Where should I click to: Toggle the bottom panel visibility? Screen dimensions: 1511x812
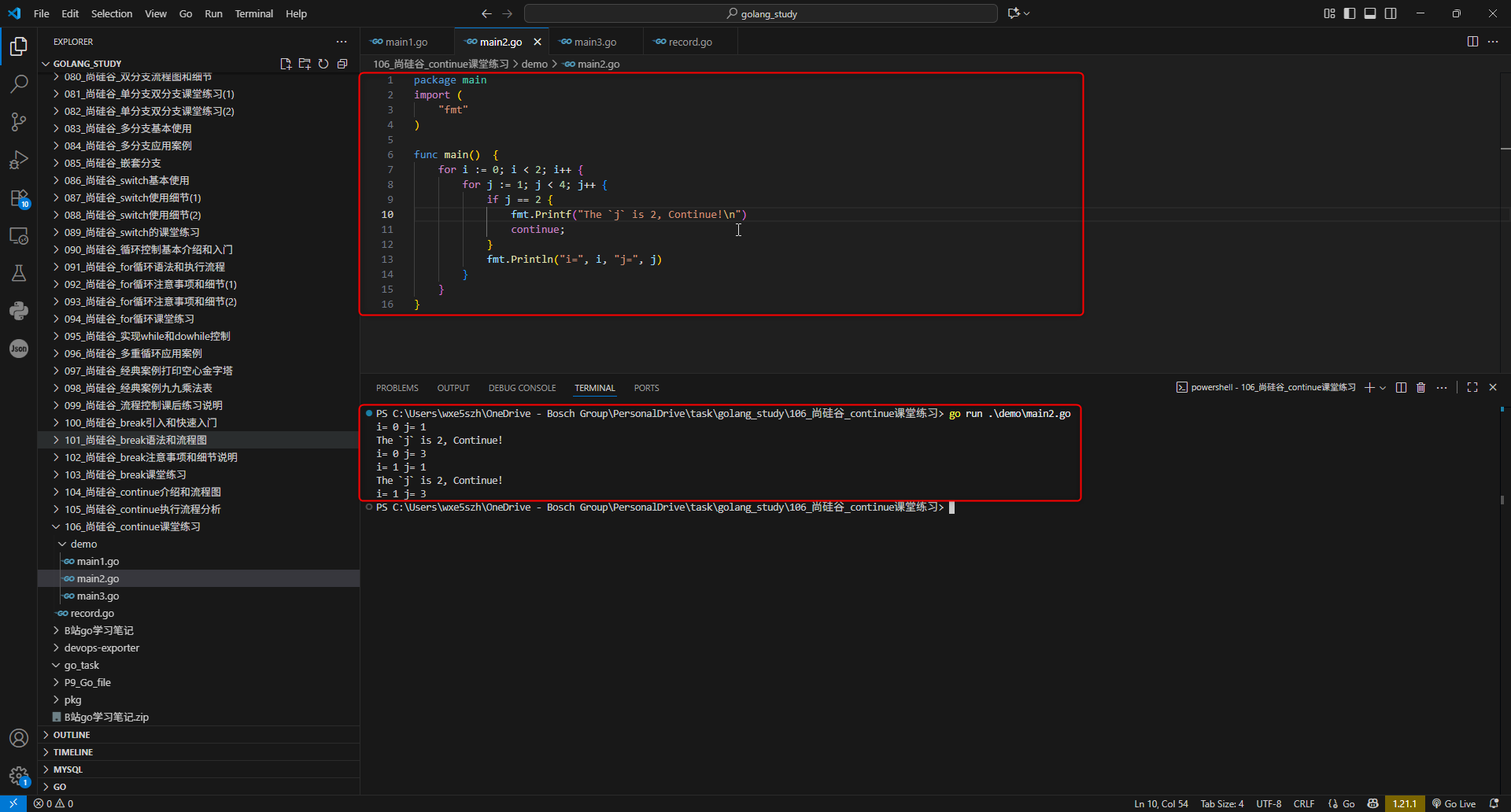click(x=1370, y=13)
